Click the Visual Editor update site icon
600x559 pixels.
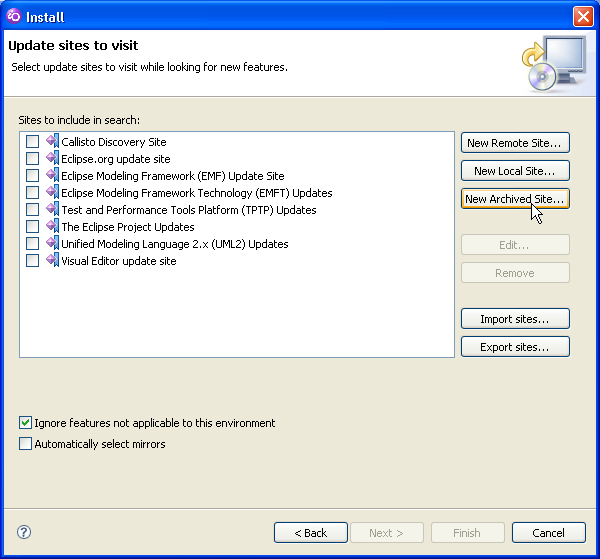click(x=53, y=260)
